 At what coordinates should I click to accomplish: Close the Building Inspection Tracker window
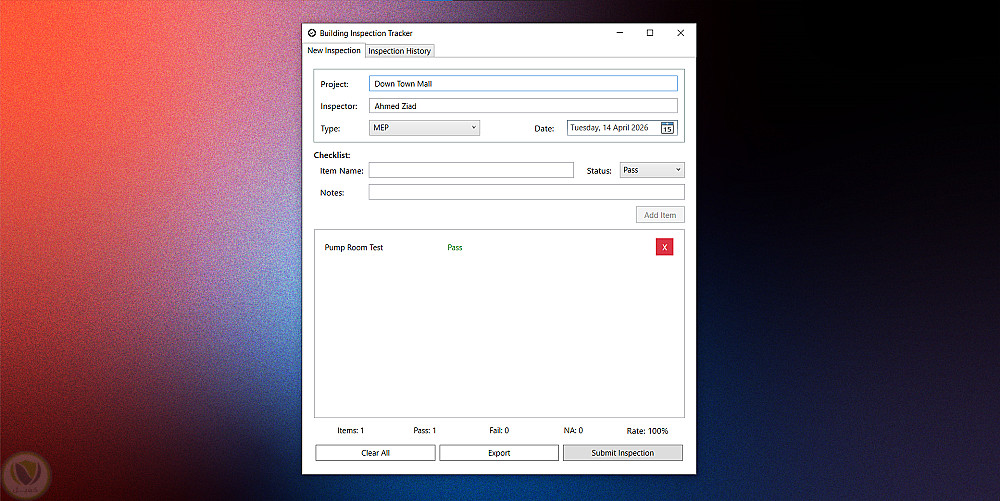pyautogui.click(x=680, y=33)
